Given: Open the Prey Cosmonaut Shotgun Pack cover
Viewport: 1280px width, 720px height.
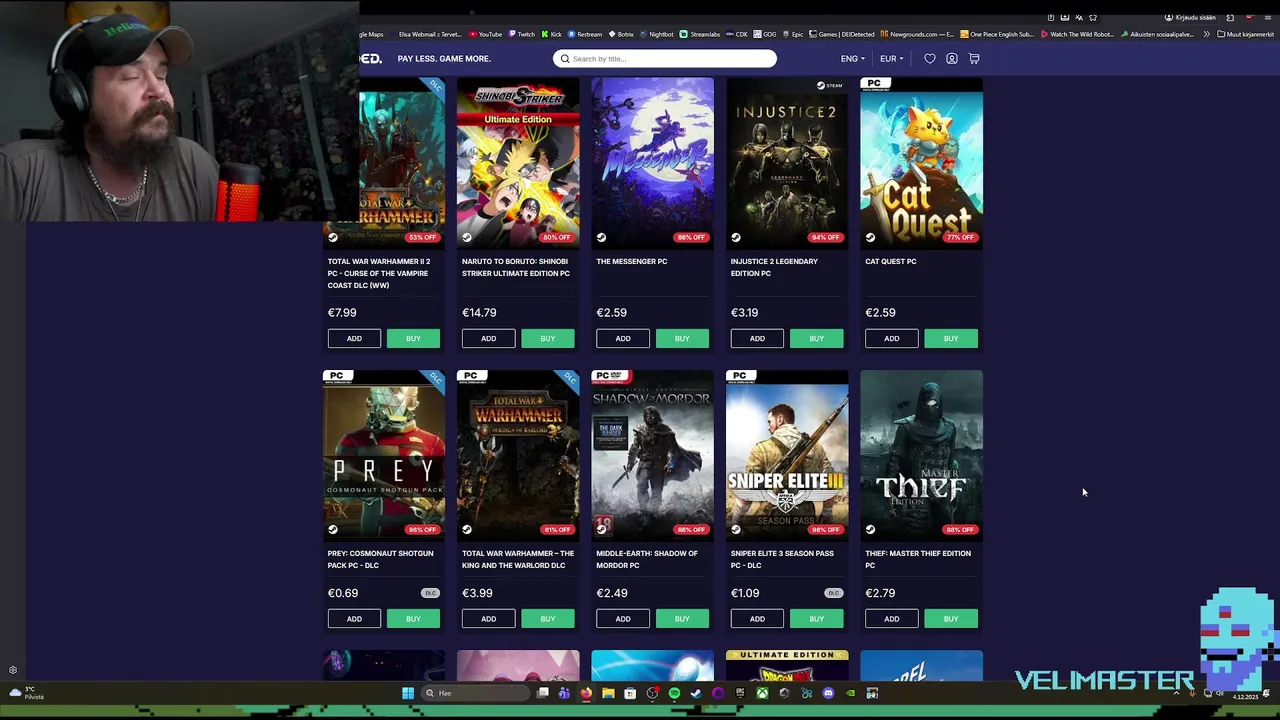Looking at the screenshot, I should [384, 455].
